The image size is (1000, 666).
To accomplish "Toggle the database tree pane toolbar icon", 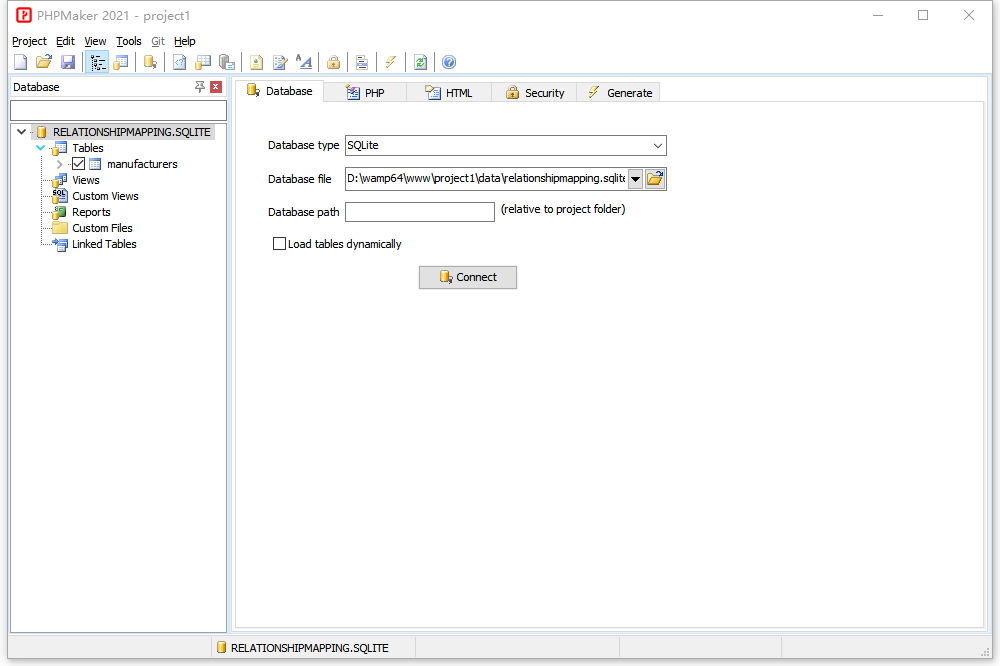I will click(97, 62).
